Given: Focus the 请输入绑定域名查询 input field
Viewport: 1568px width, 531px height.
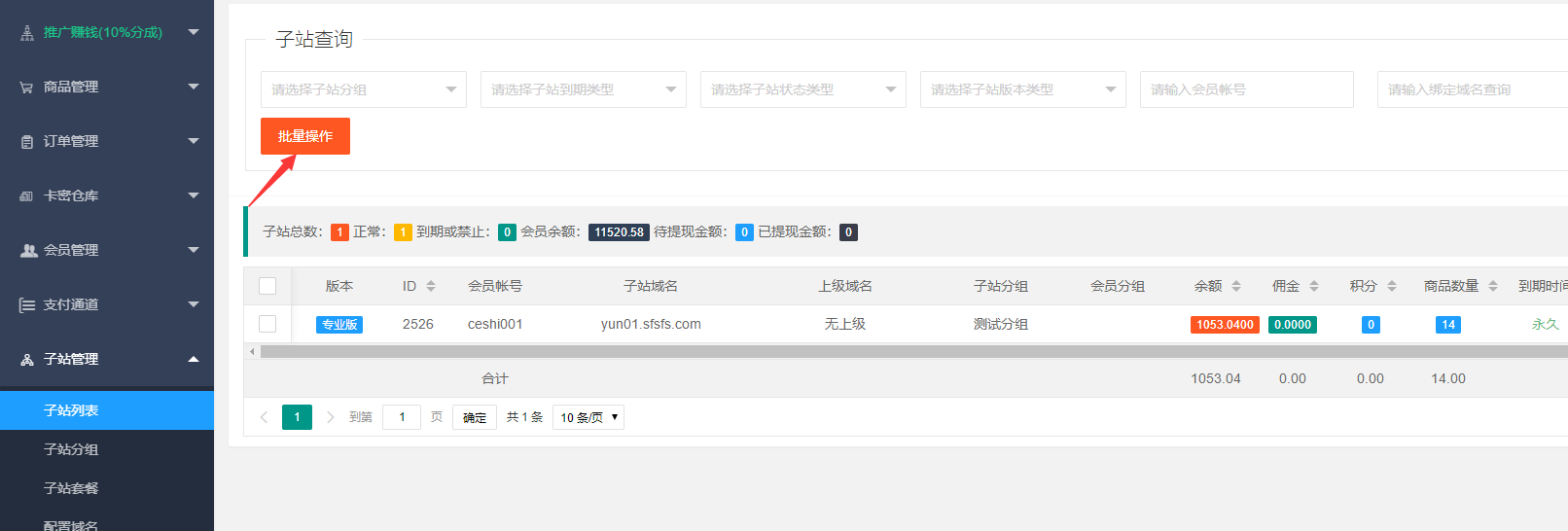Looking at the screenshot, I should click(1473, 89).
